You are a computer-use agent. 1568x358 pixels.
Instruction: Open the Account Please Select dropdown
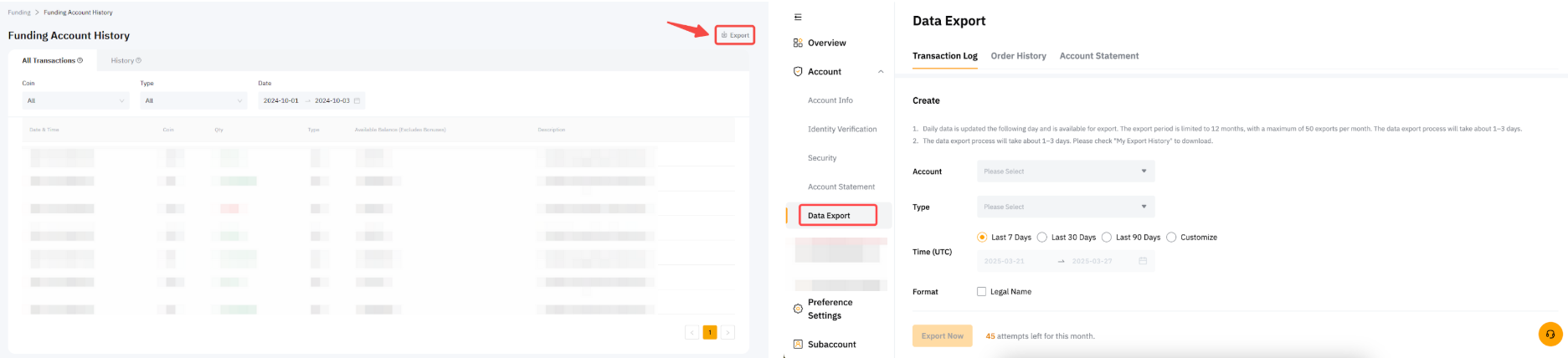tap(1065, 171)
